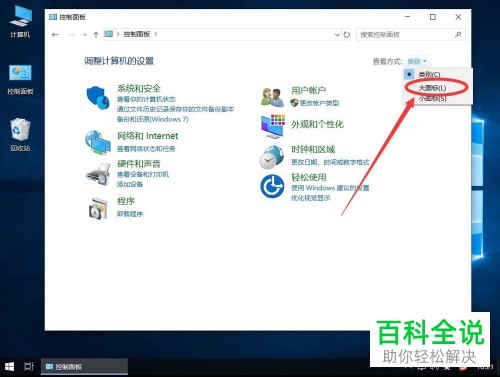Click the address bar control panel icon

(x=109, y=34)
